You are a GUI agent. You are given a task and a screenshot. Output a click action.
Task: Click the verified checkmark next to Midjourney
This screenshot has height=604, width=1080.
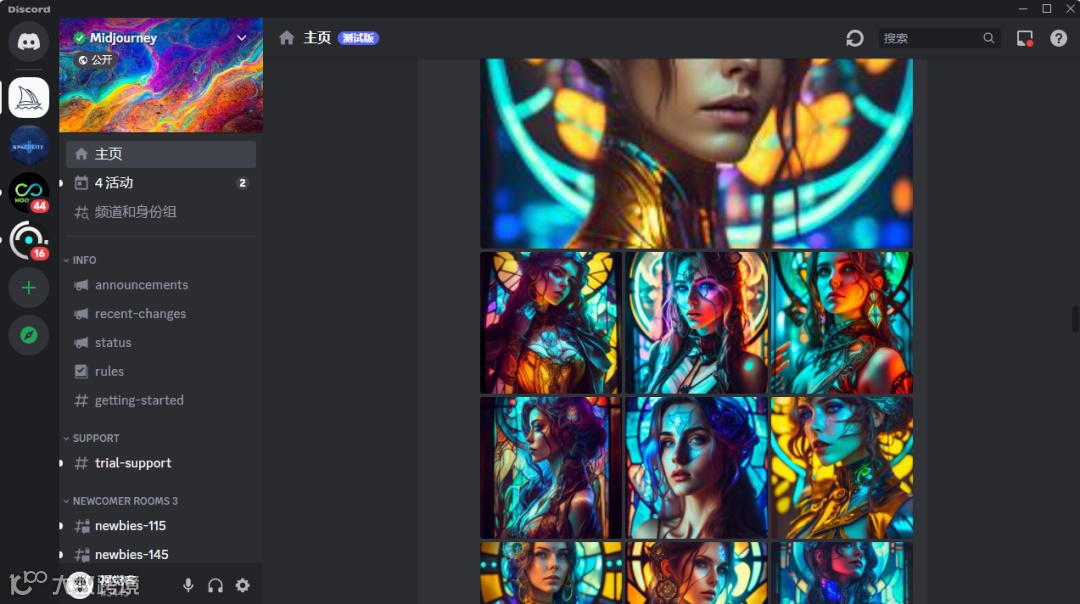pyautogui.click(x=80, y=38)
